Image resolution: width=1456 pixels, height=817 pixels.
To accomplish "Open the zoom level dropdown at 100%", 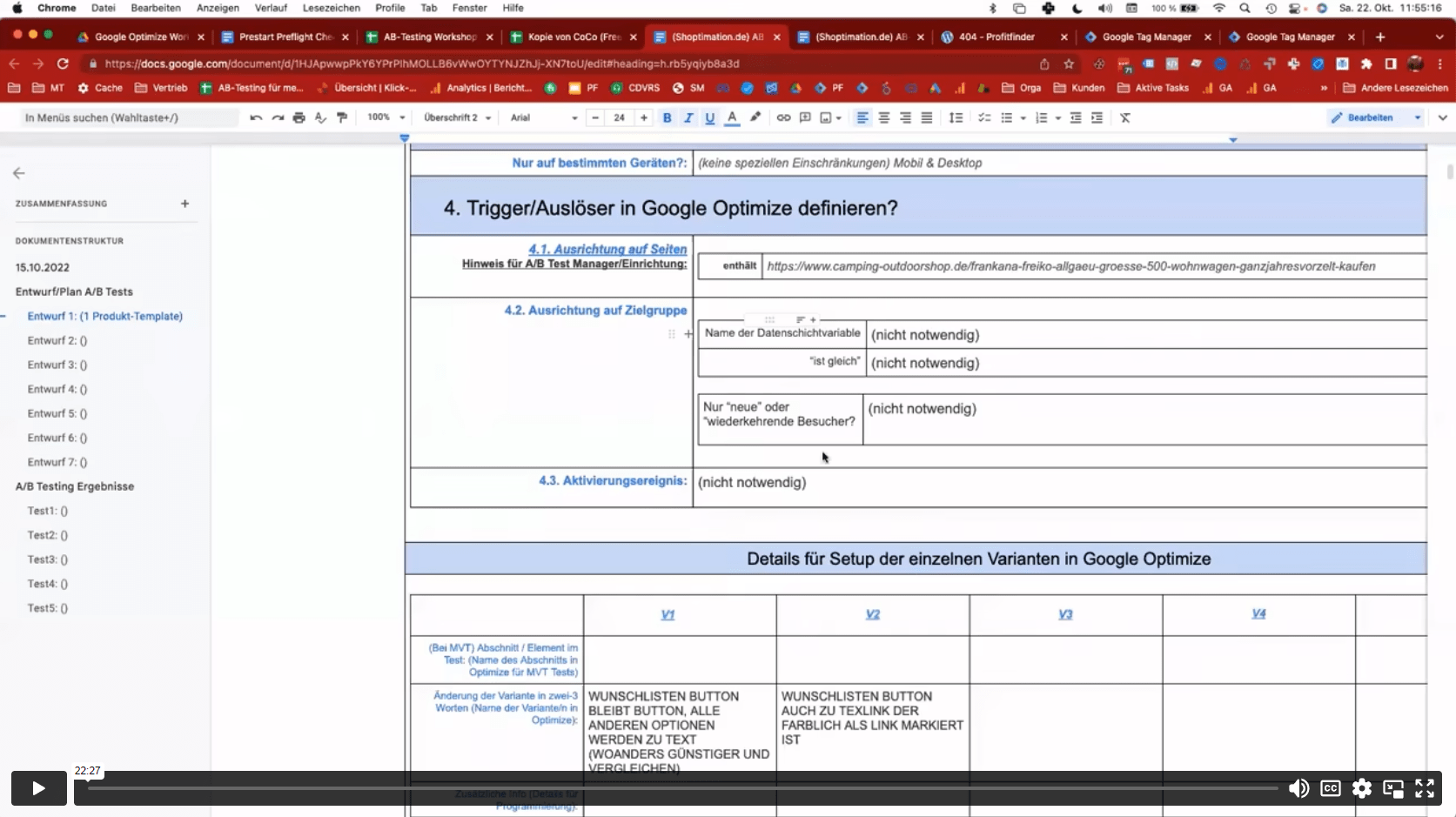I will click(386, 117).
